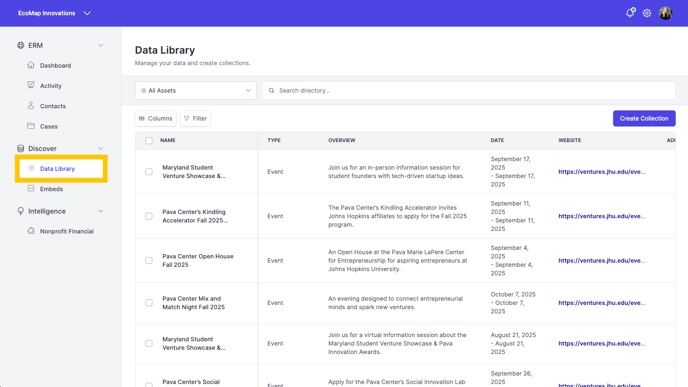Open website link for Kindling Accelerator row

(602, 216)
